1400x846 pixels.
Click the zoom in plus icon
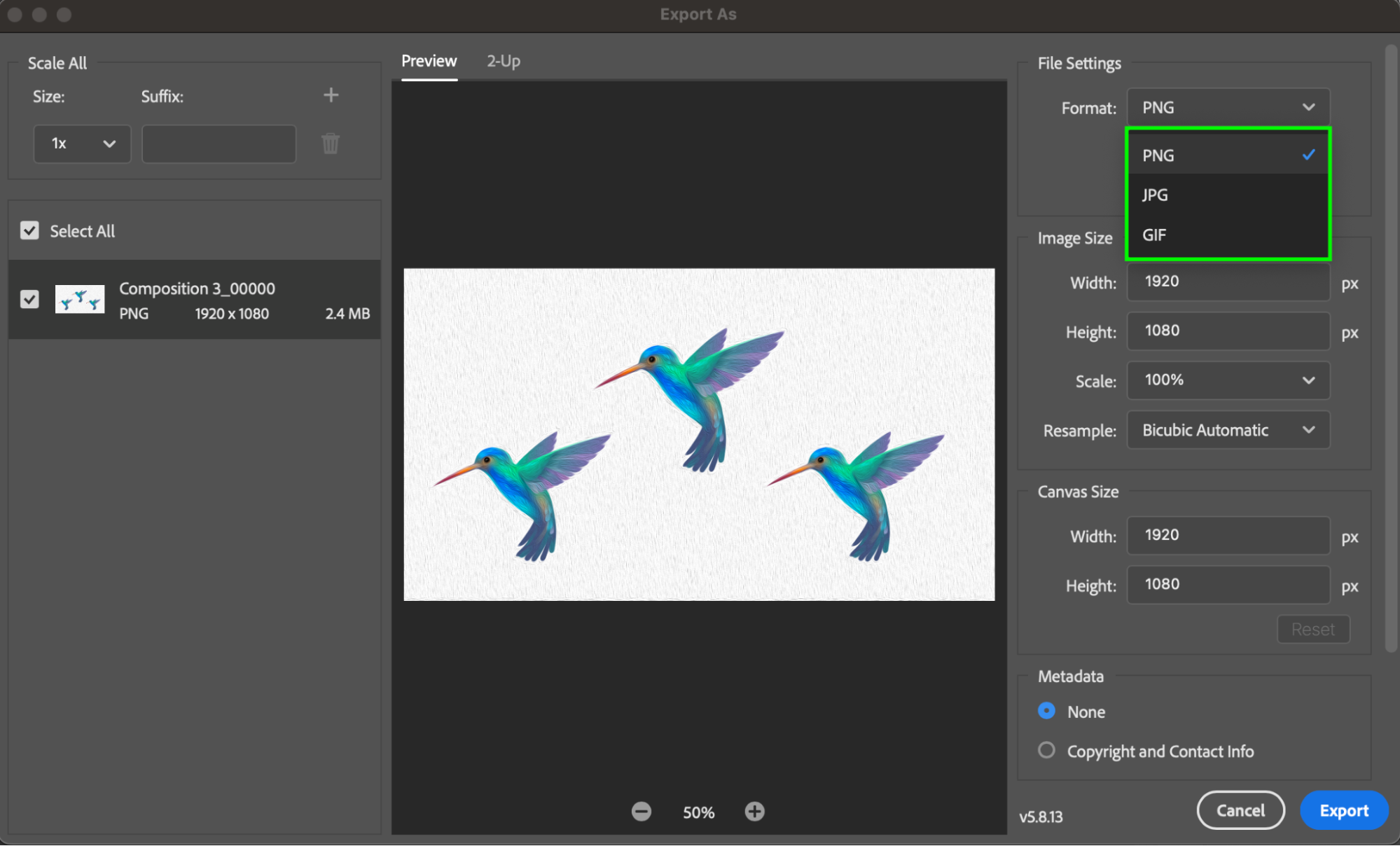click(754, 812)
